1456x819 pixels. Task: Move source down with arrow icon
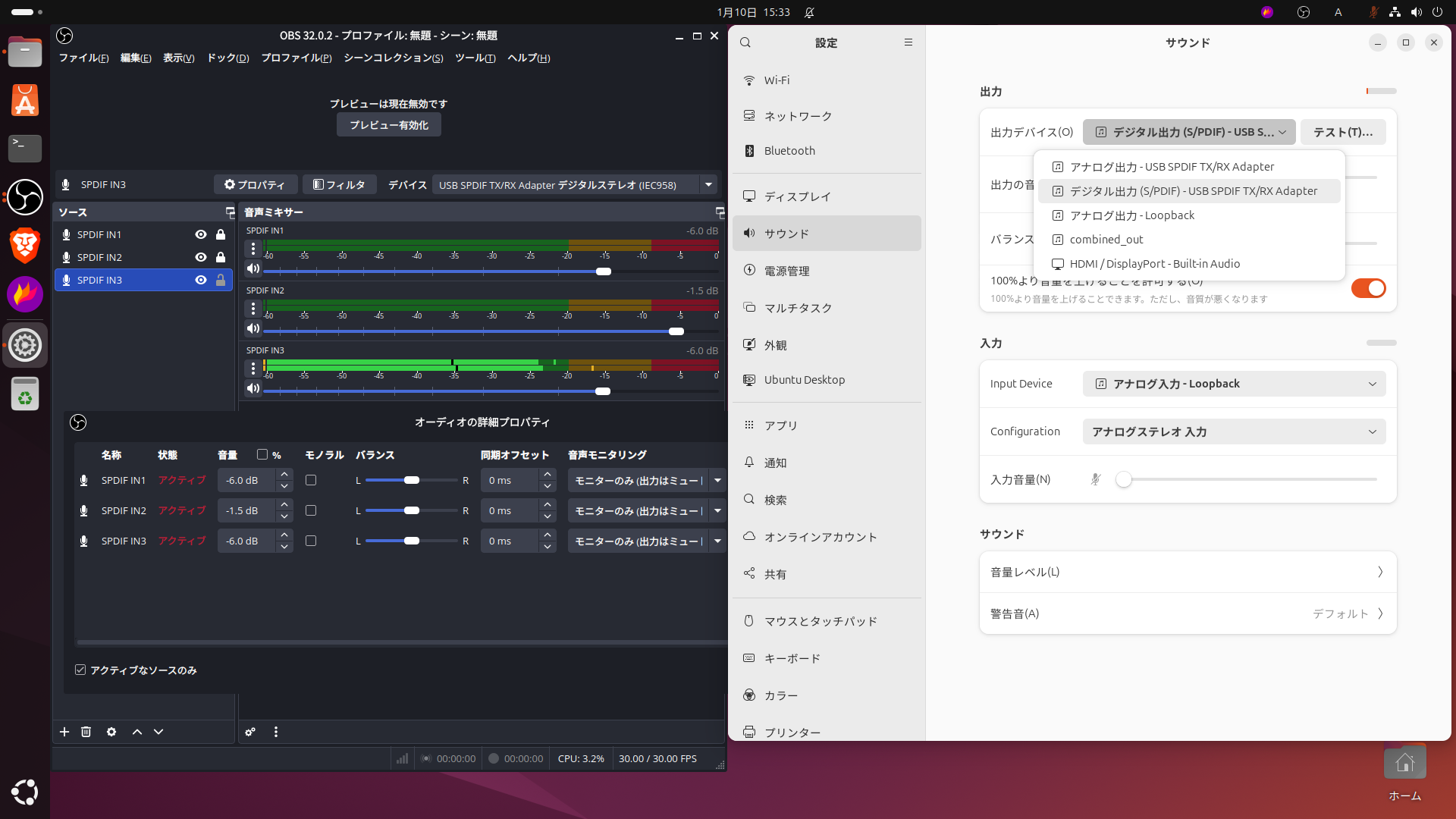158,732
